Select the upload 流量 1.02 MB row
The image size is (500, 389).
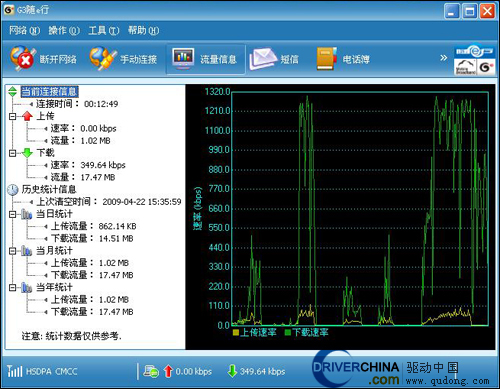[x=80, y=141]
